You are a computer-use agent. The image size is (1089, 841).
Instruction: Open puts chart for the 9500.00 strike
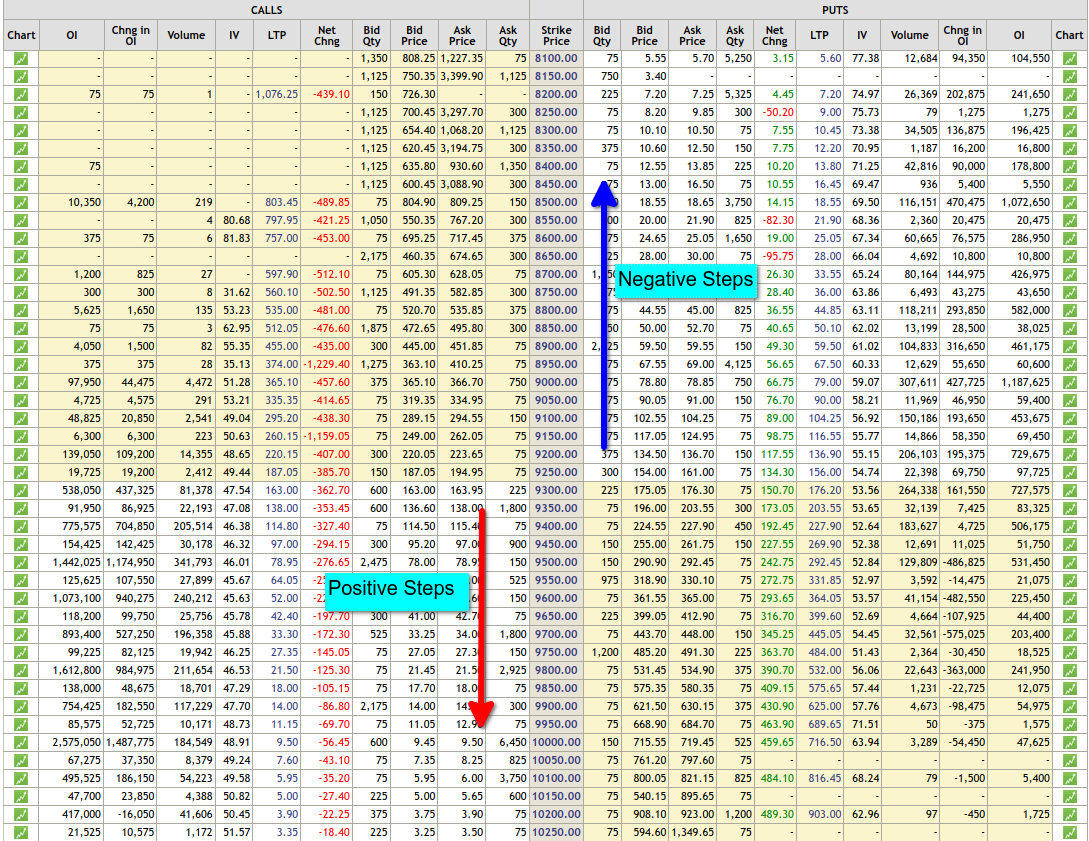pos(1070,562)
